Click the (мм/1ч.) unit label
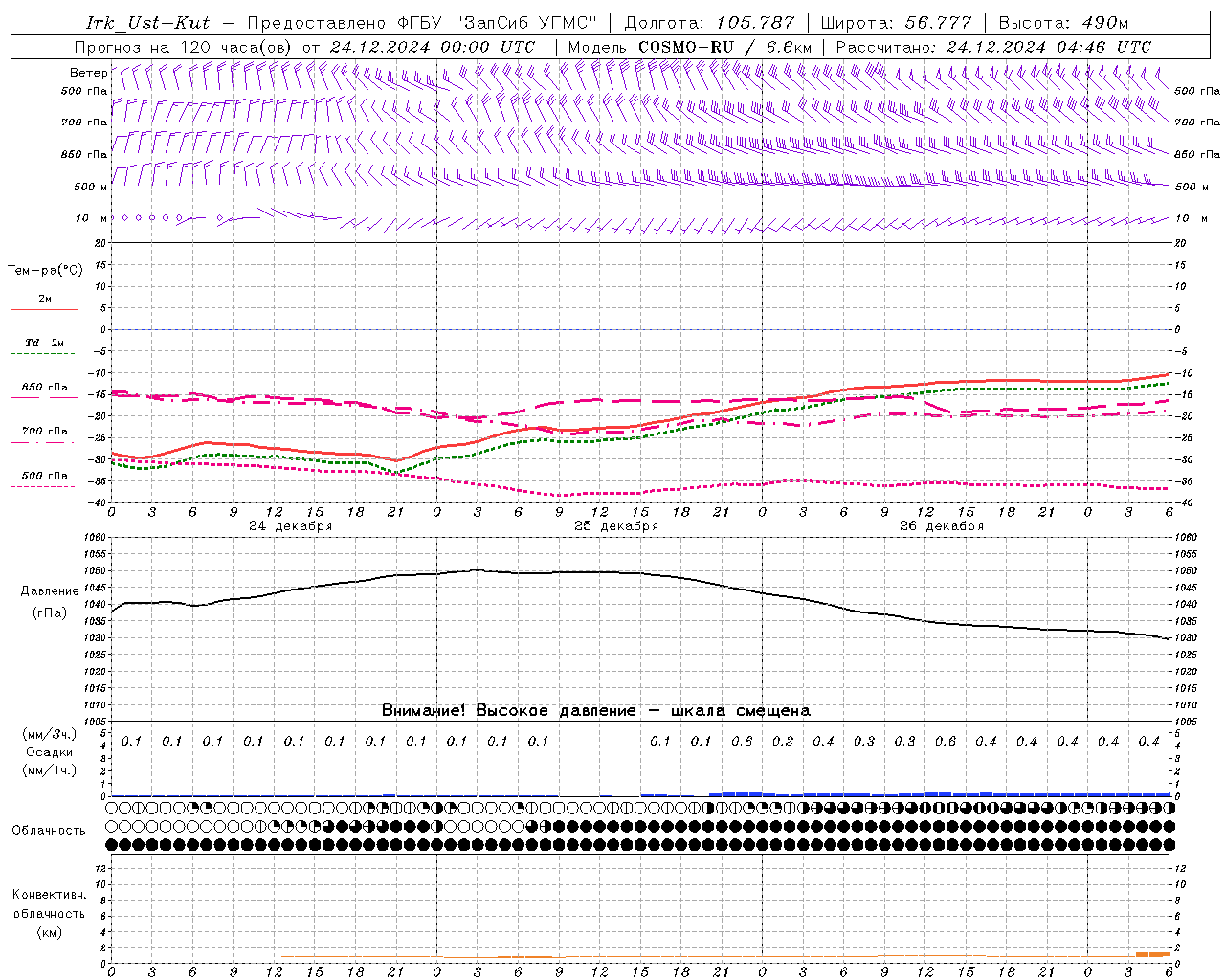The height and width of the screenshot is (980, 1225). coord(49,770)
